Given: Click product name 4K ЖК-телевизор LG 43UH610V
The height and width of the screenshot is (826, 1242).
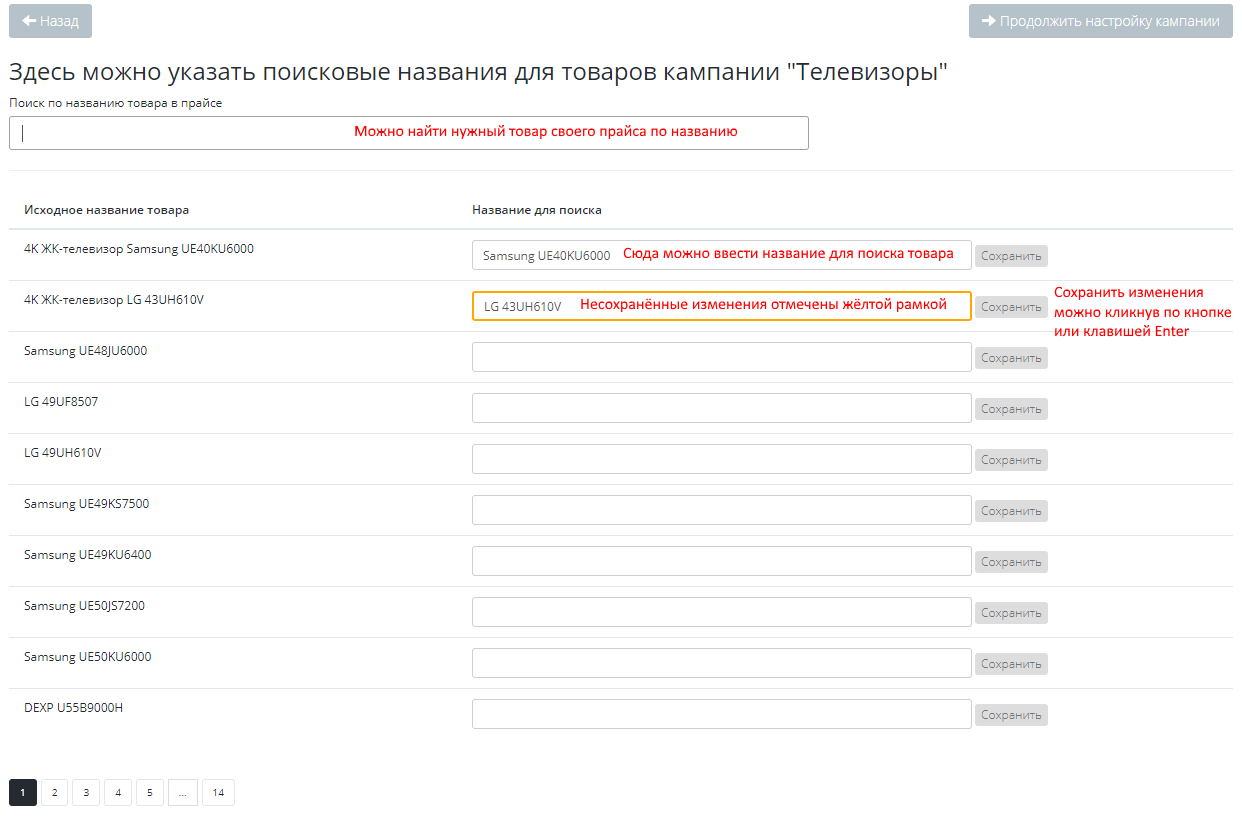Looking at the screenshot, I should 114,300.
